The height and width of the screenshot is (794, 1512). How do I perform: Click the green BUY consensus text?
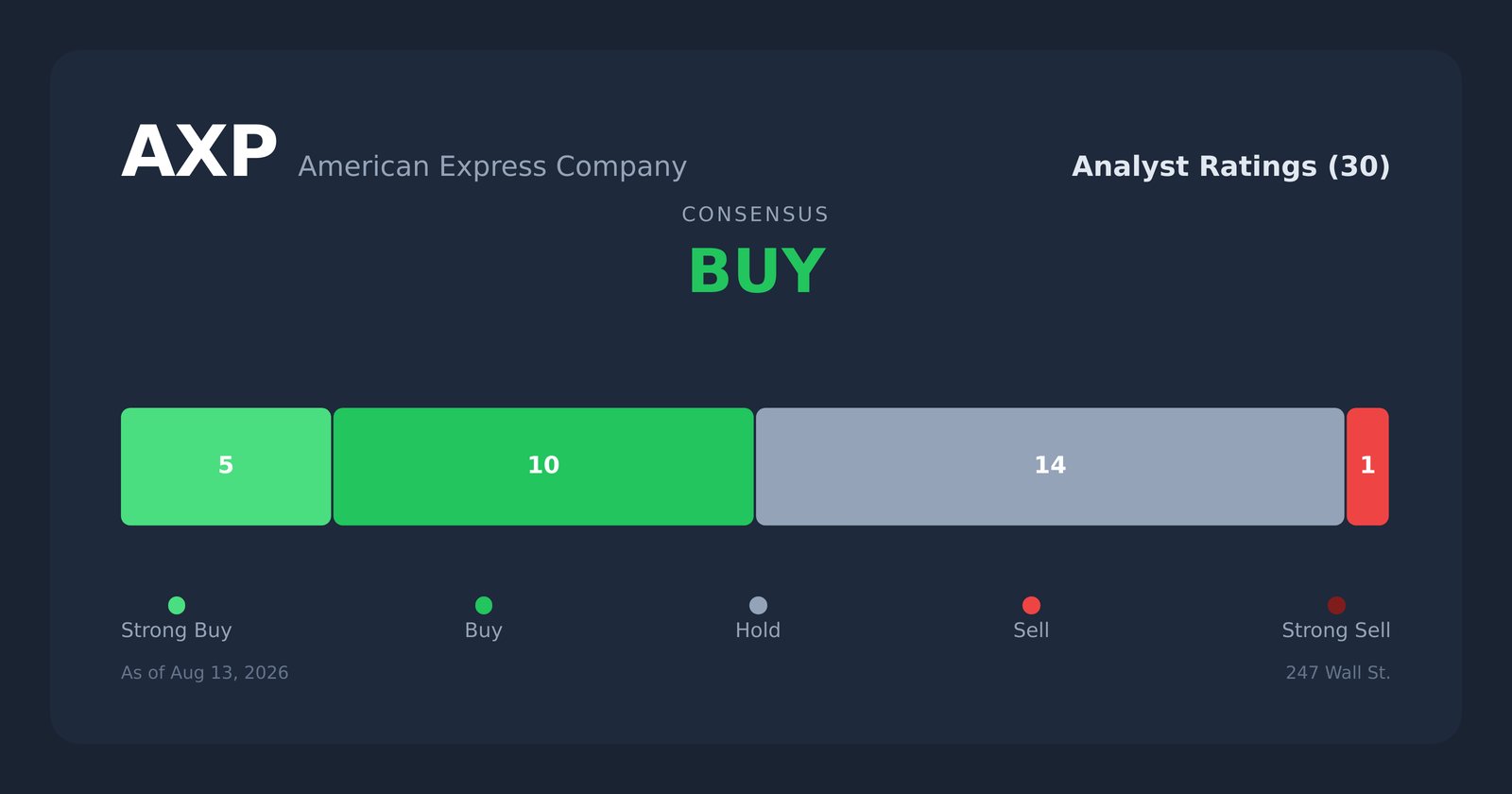(756, 272)
